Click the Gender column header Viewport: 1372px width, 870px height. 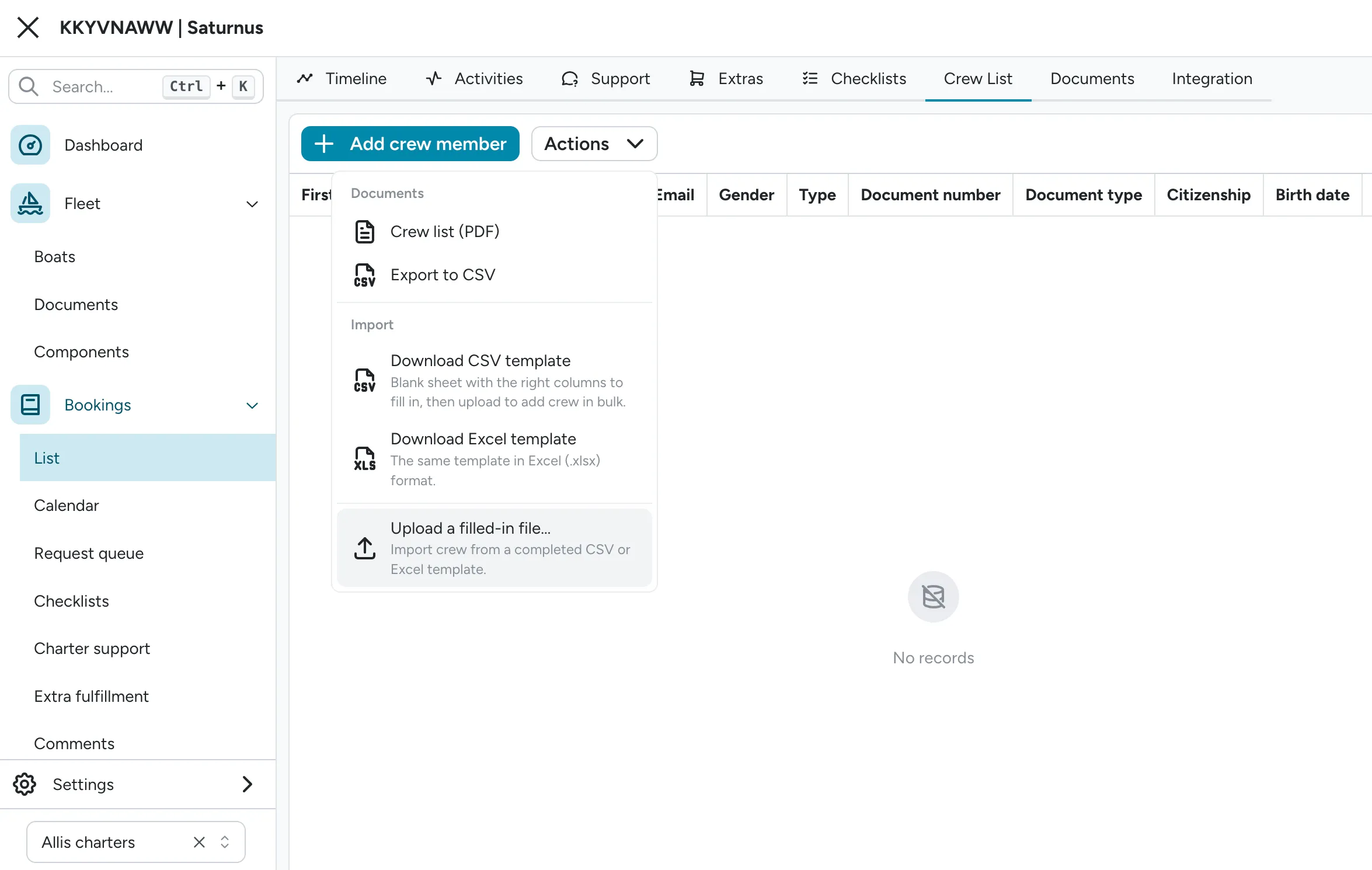tap(746, 195)
